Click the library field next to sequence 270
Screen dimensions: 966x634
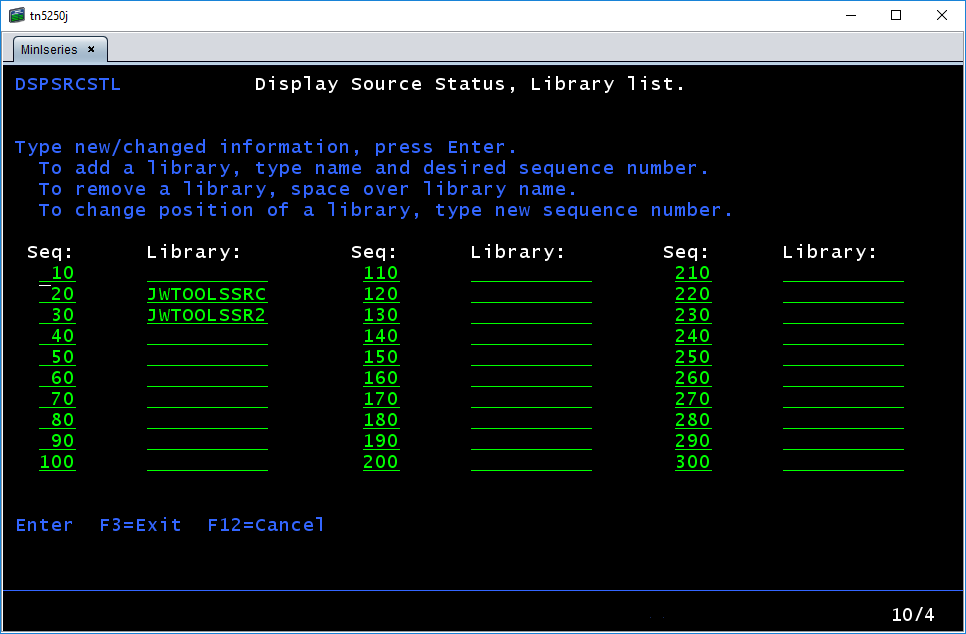point(843,399)
